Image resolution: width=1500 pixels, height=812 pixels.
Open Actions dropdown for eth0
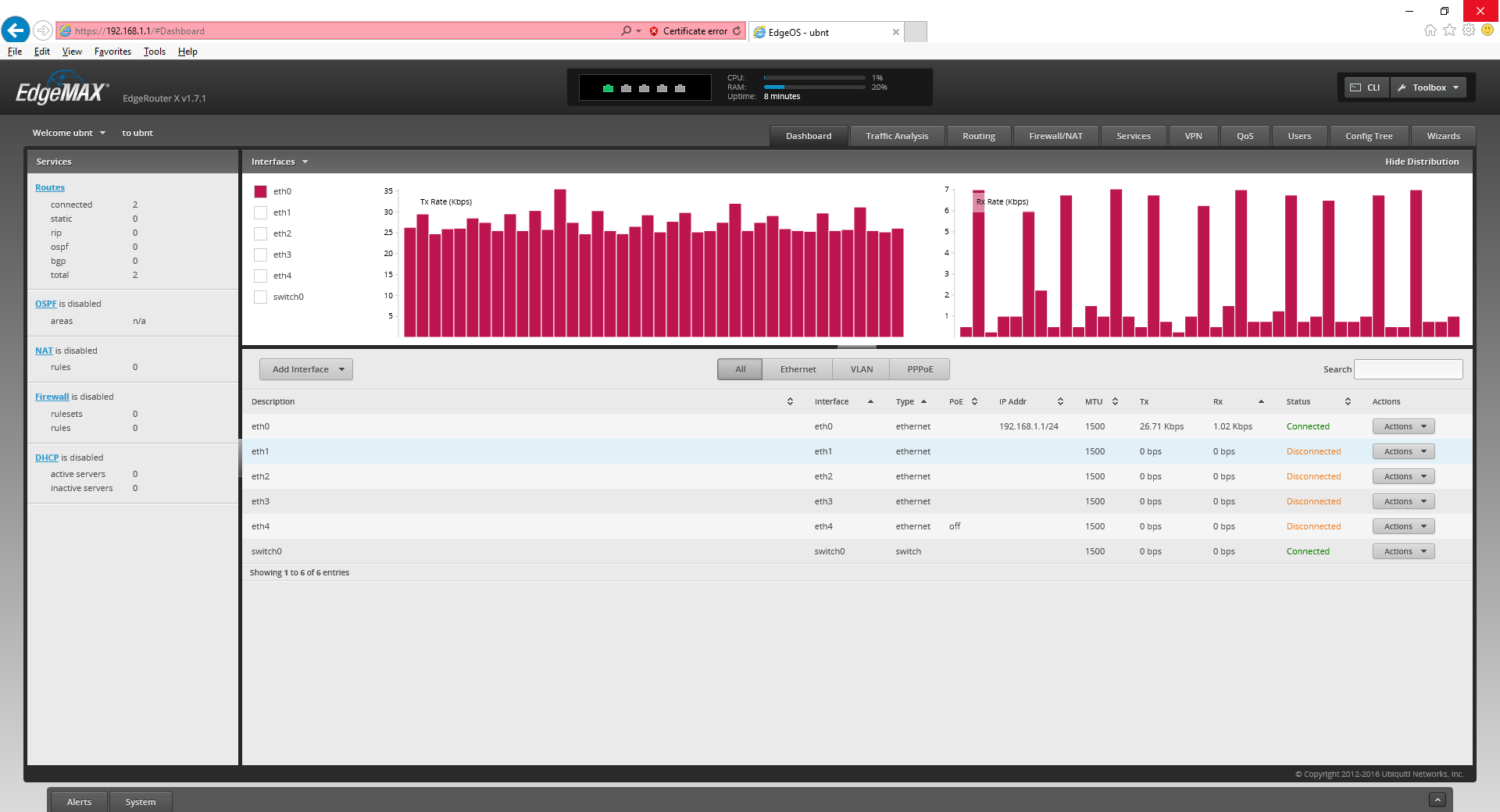[1403, 426]
